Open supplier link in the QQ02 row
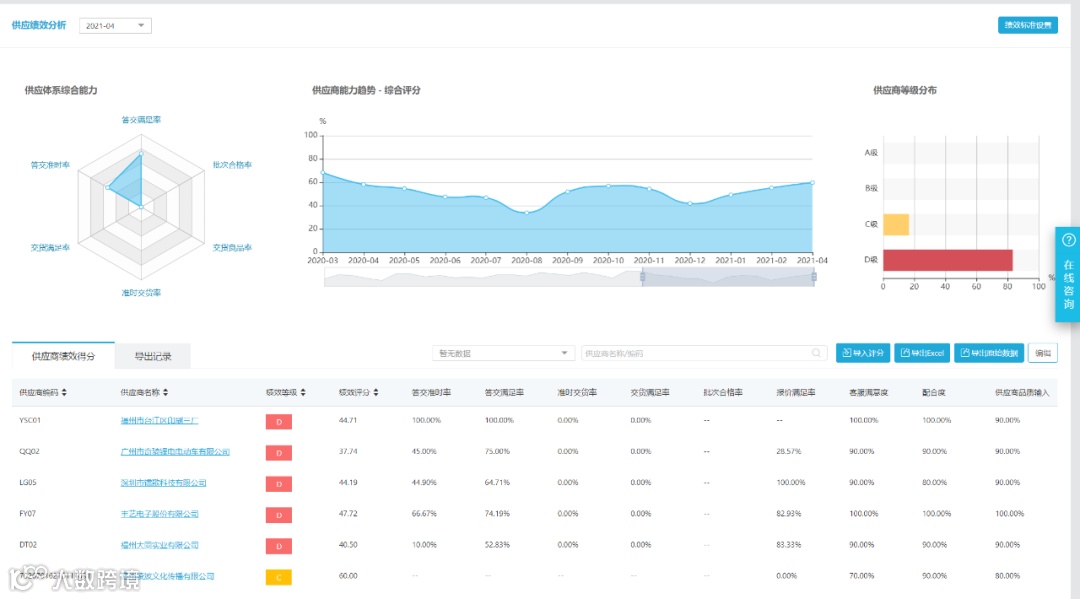This screenshot has height=599, width=1080. [175, 452]
